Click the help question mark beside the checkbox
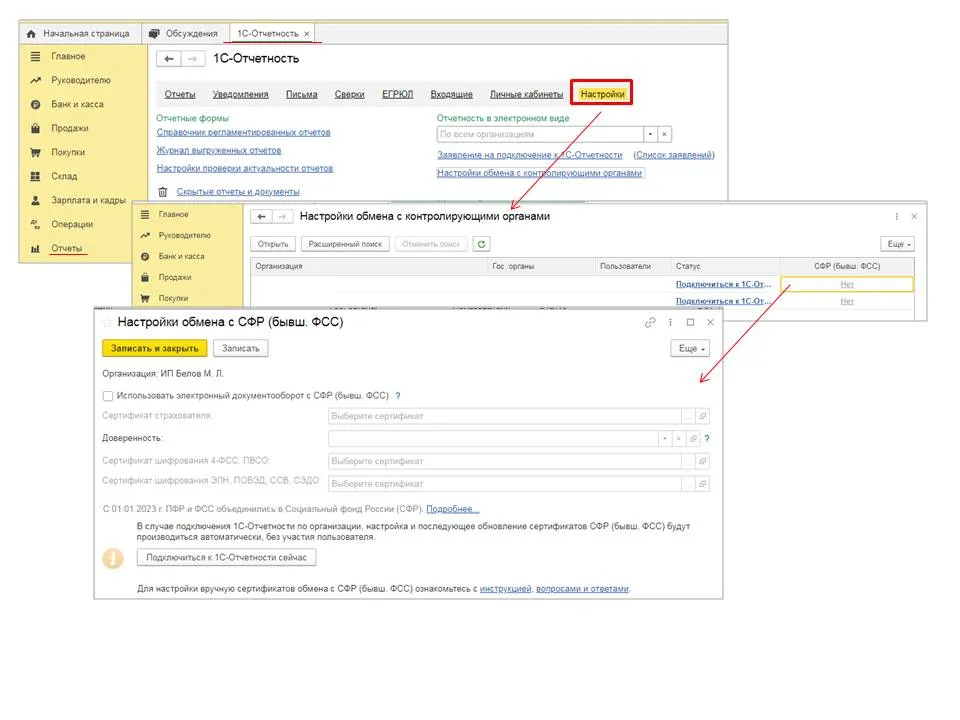960x720 pixels. pos(398,396)
